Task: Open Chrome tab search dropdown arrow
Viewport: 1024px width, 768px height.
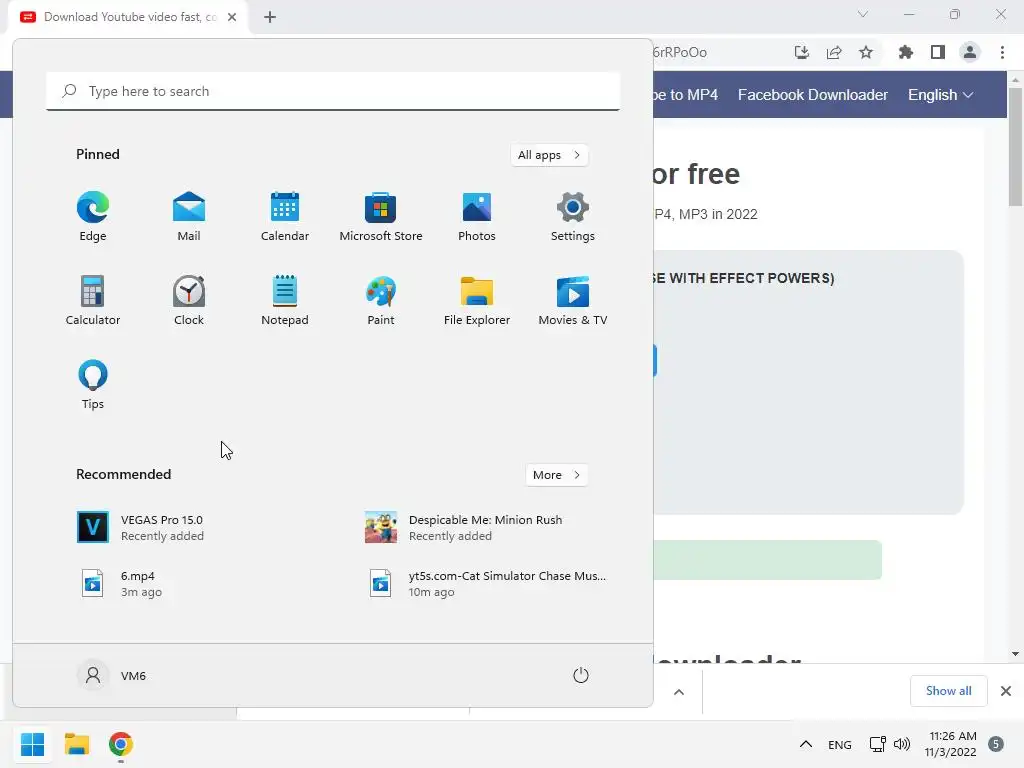Action: 863,14
